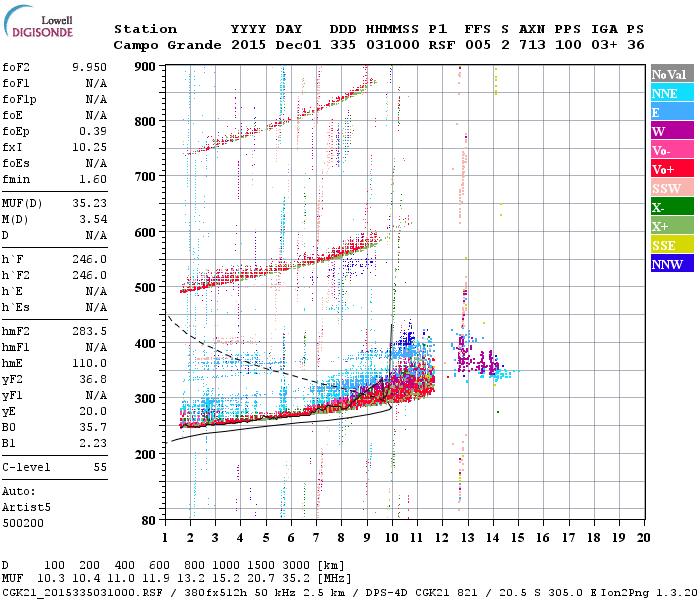This screenshot has width=700, height=600.
Task: Select the X- dark green legend swatch
Action: pos(672,207)
